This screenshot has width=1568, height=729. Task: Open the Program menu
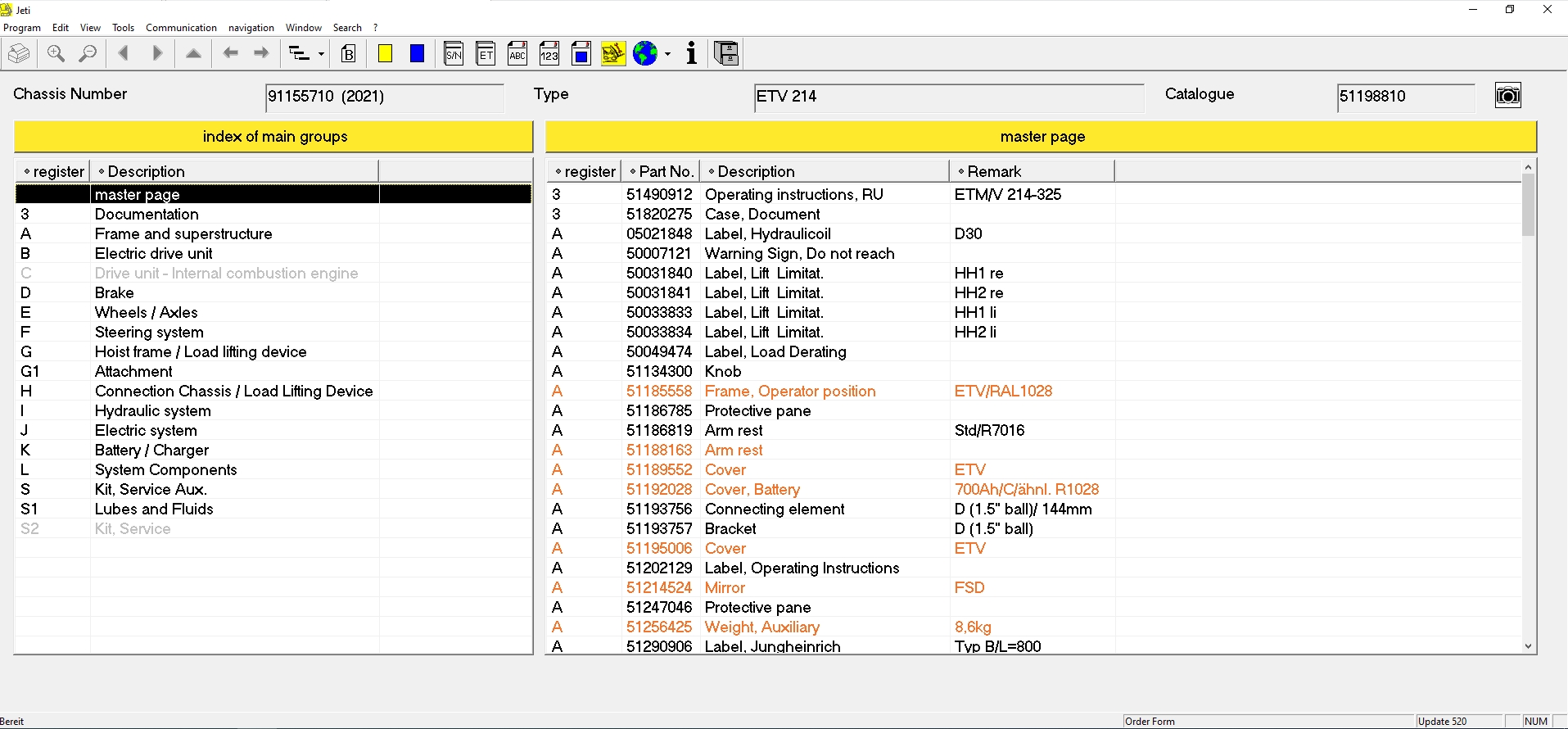[x=22, y=28]
